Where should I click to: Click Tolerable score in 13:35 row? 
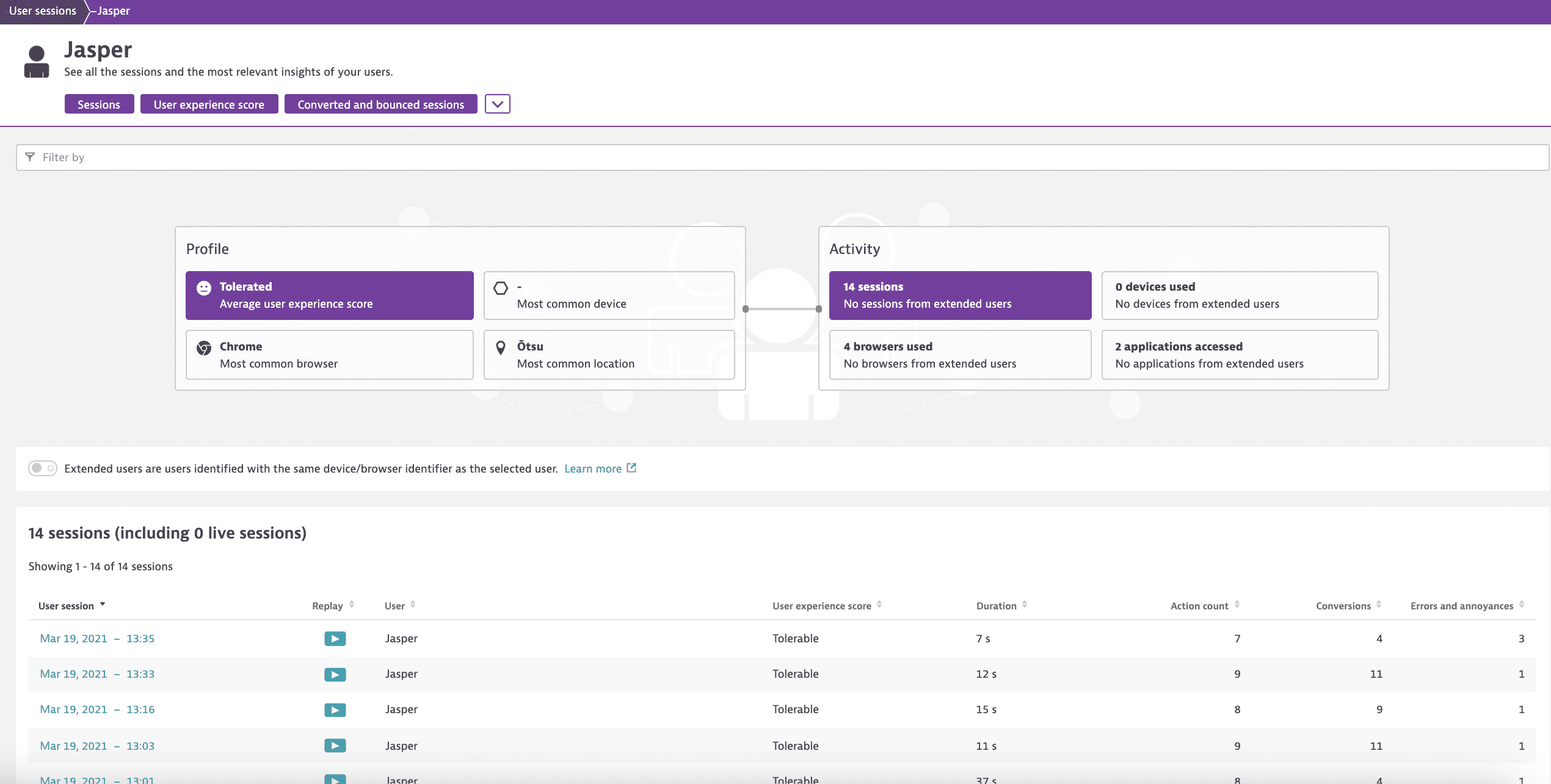[x=795, y=639]
